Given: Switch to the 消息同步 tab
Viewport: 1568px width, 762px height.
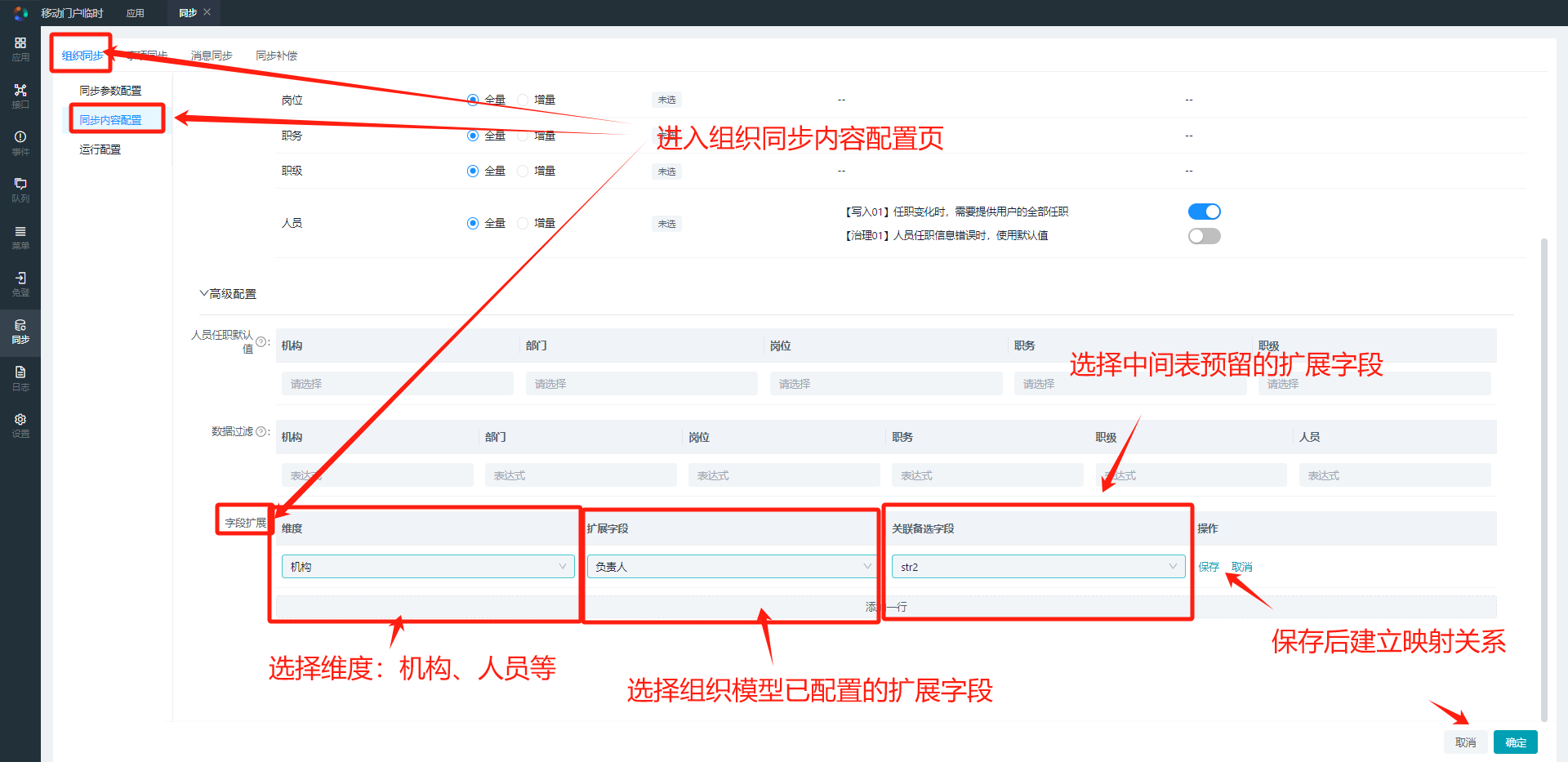Looking at the screenshot, I should [212, 56].
